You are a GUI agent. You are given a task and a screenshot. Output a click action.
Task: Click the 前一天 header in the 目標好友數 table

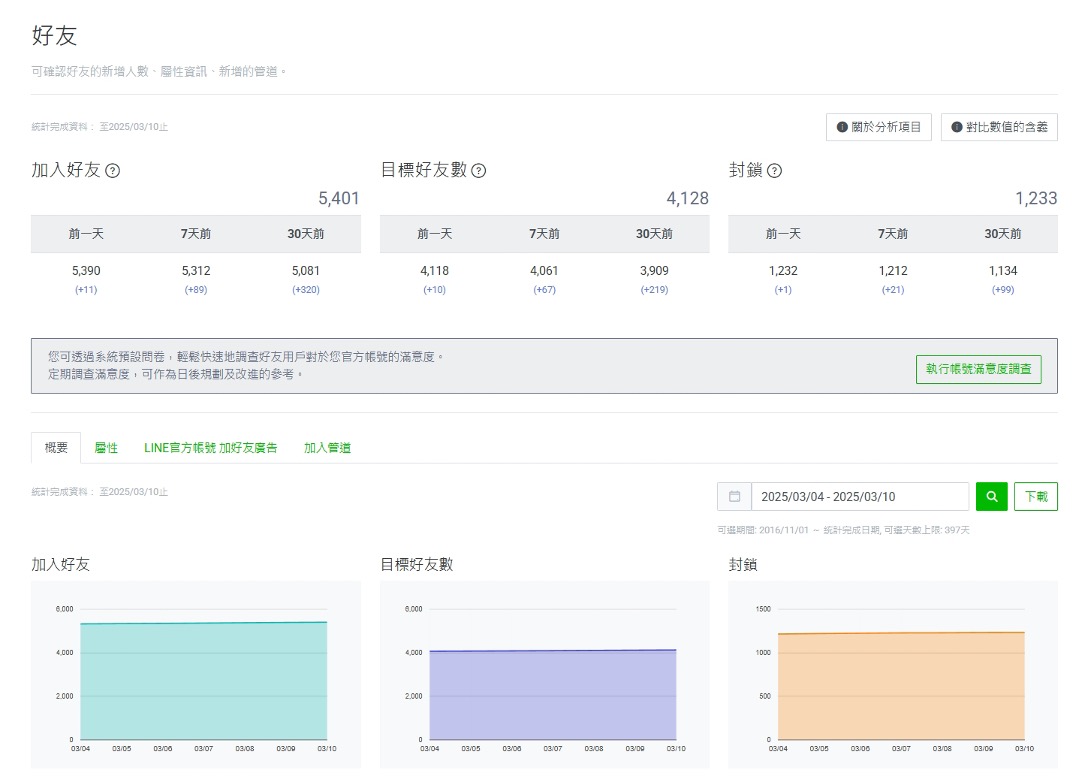[435, 234]
